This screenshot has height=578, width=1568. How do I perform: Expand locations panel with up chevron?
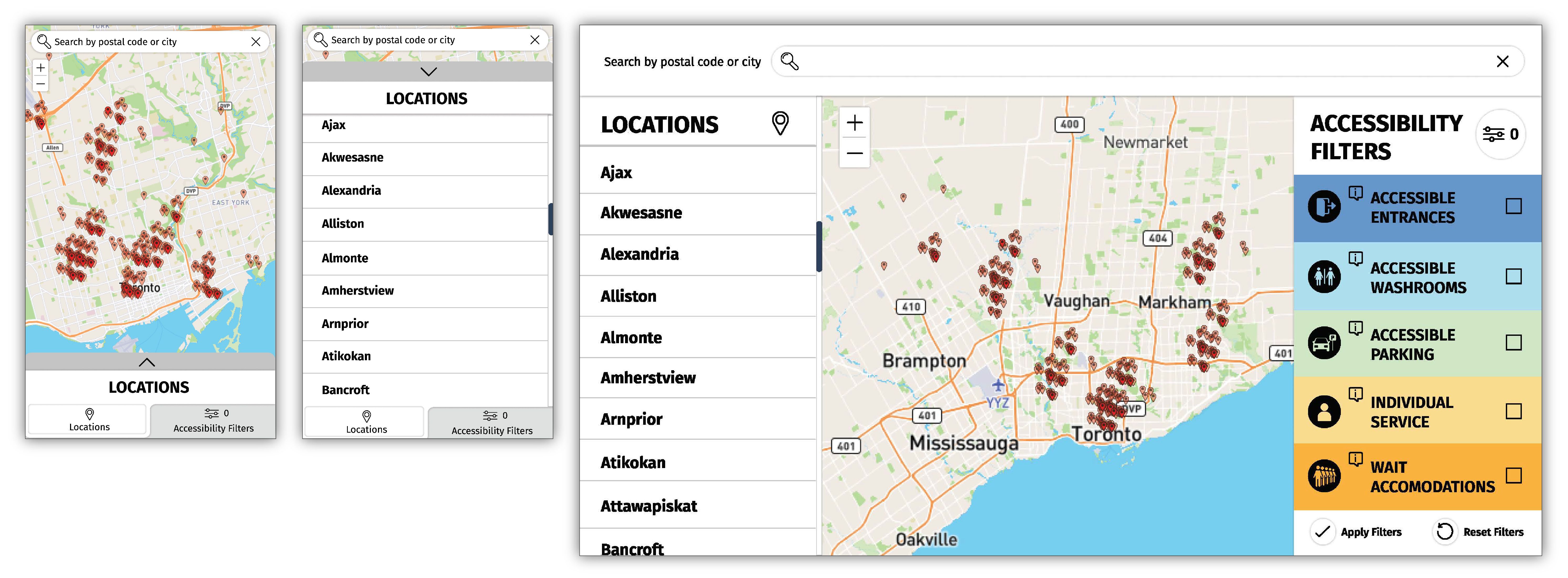tap(147, 362)
